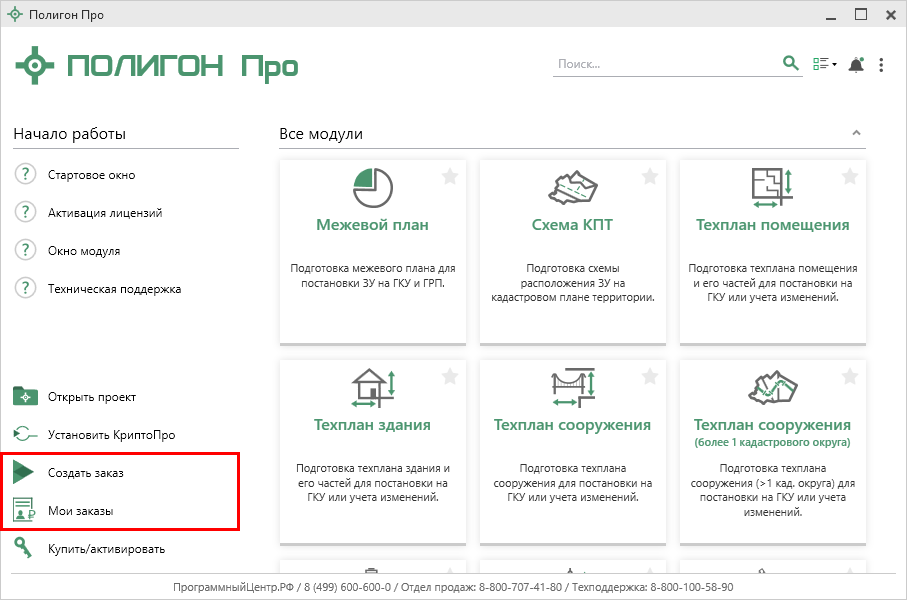The height and width of the screenshot is (600, 907).
Task: Open the view mode dropdown
Action: click(x=825, y=65)
